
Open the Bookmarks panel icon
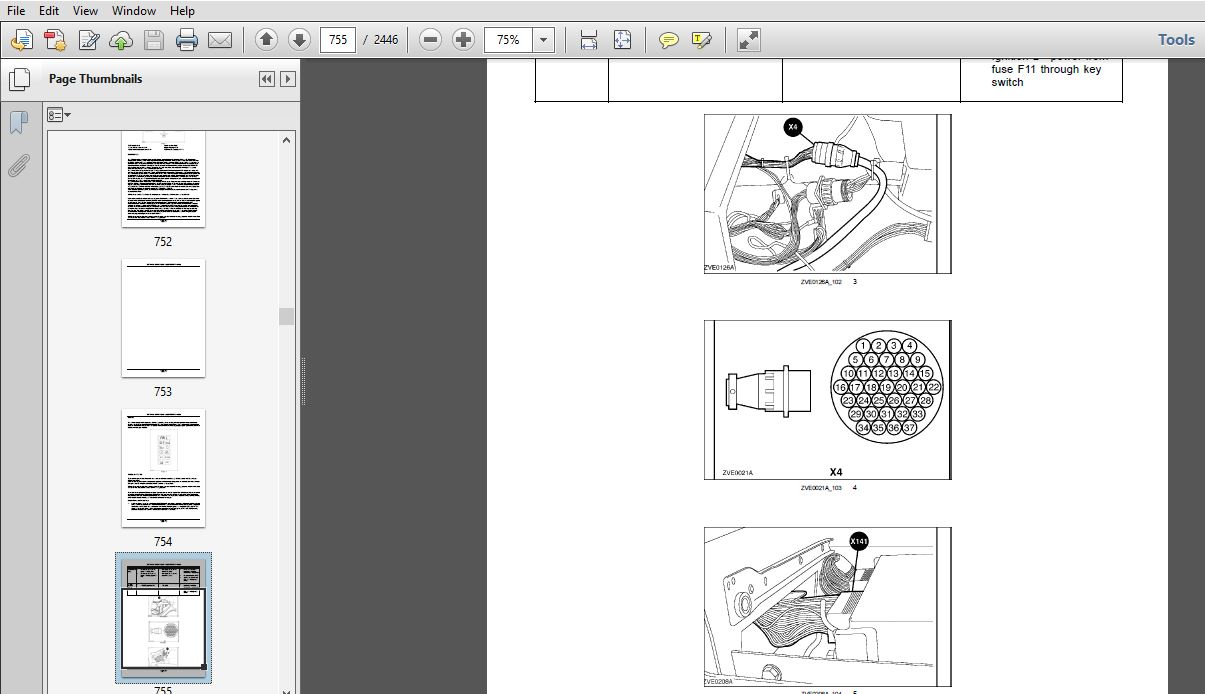[18, 122]
